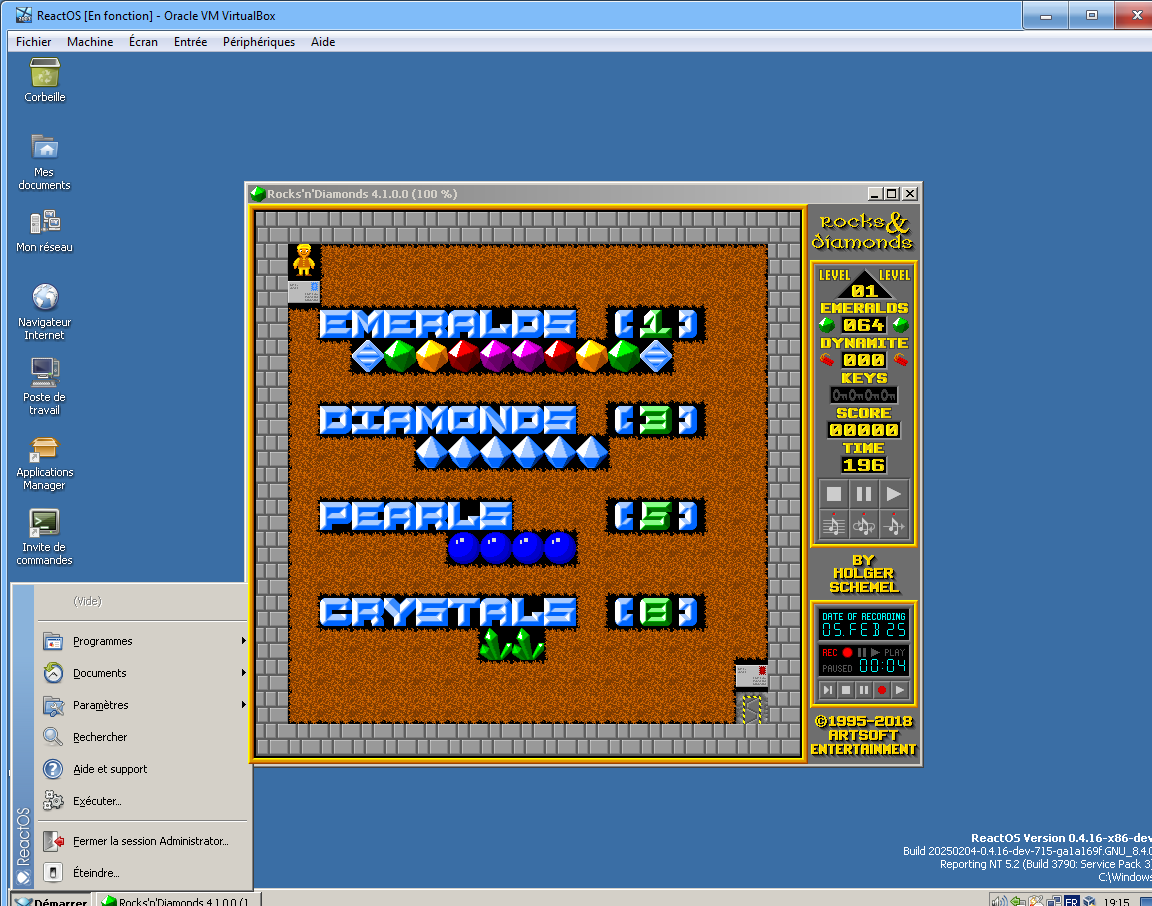Toggle simple sound effects button
This screenshot has height=906, width=1152.
[893, 525]
